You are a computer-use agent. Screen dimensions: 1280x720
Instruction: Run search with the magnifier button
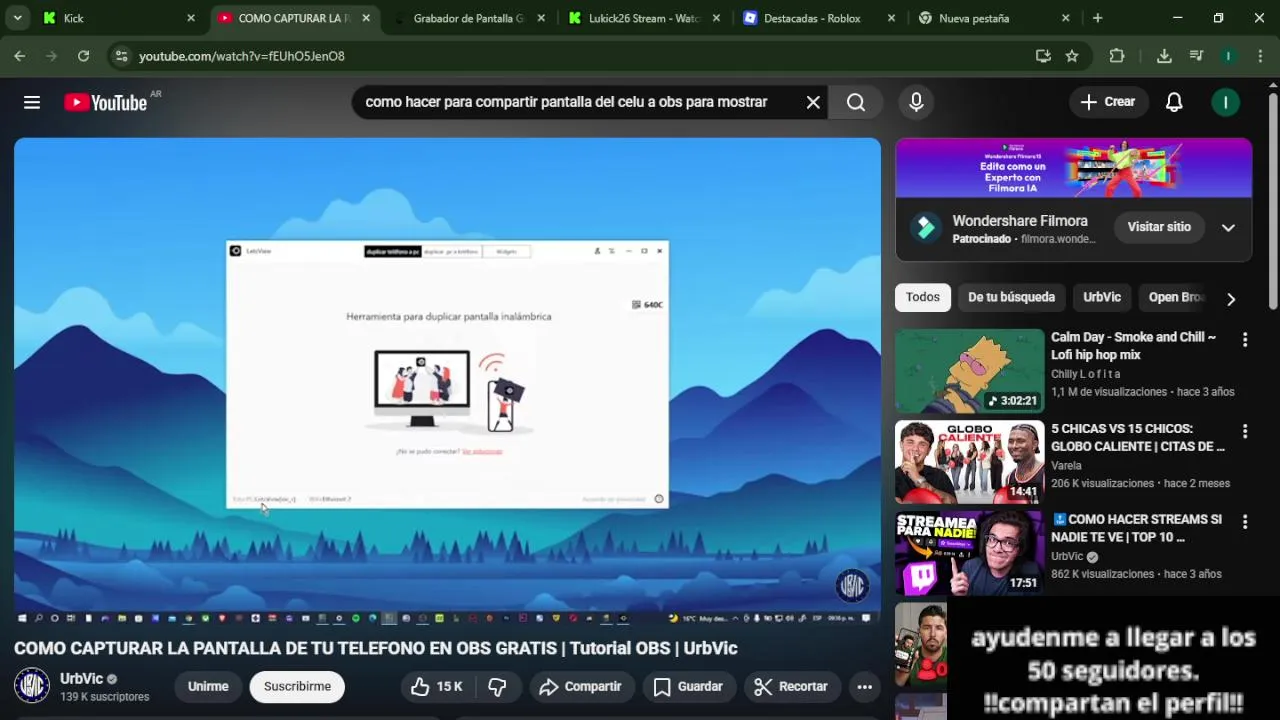(x=856, y=102)
